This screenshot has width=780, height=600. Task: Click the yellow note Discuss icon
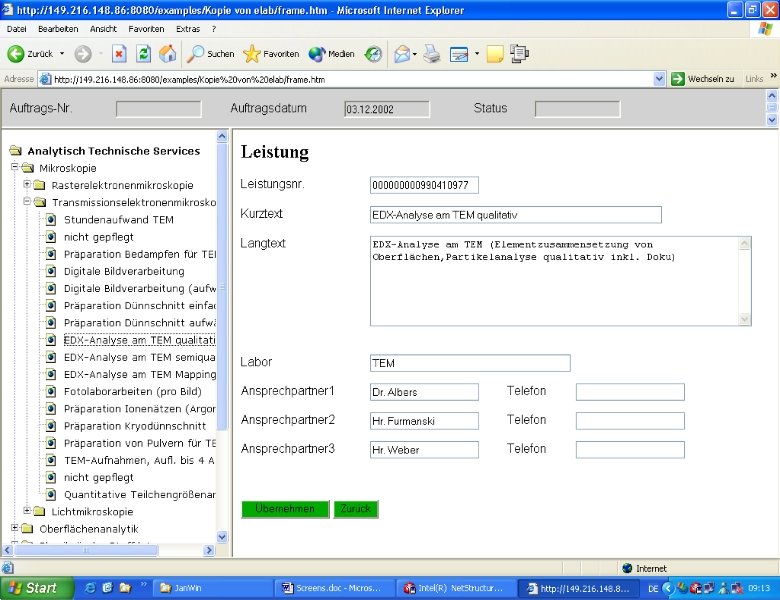click(x=494, y=54)
